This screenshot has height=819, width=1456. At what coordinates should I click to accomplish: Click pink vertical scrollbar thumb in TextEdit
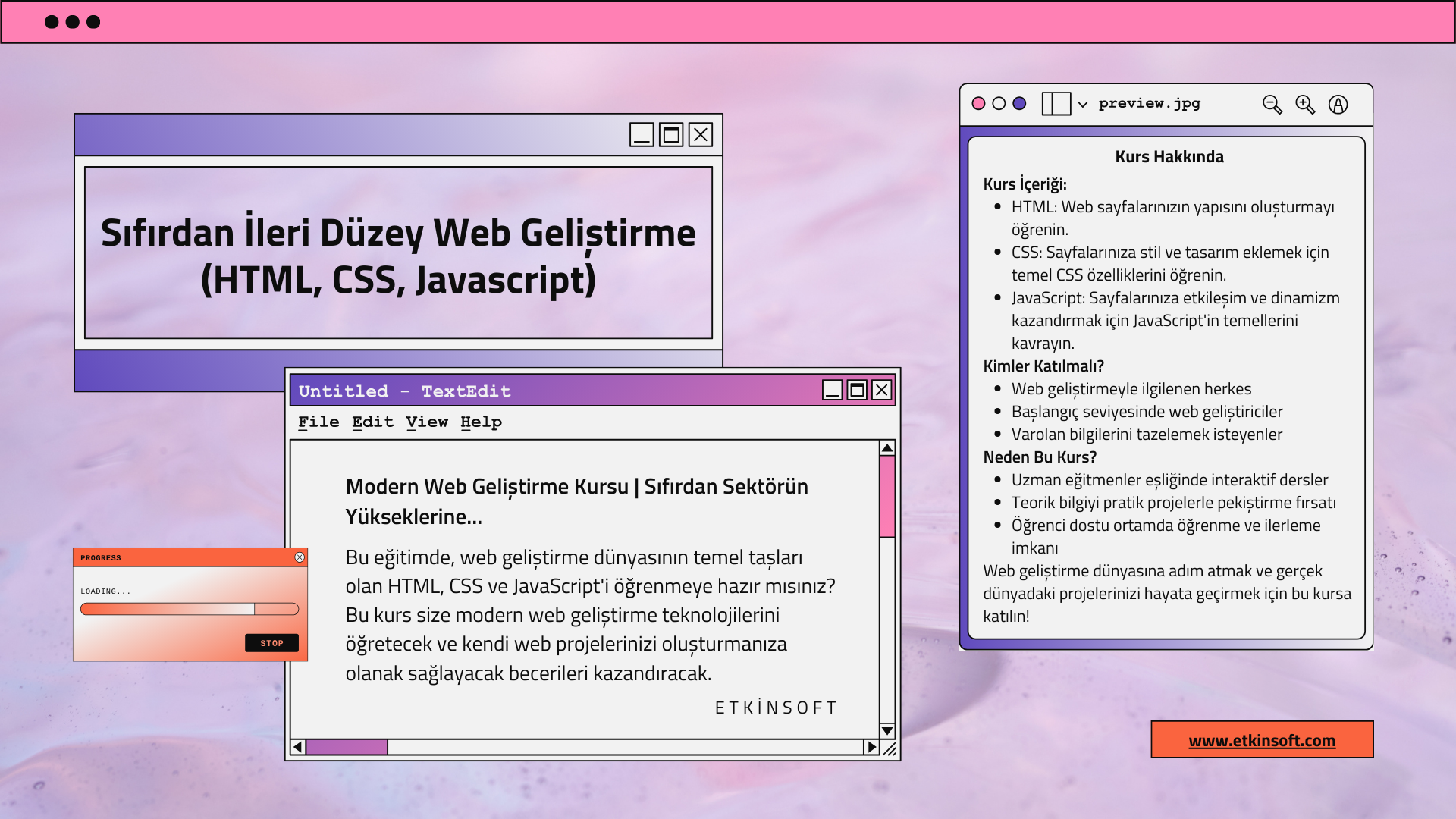[x=887, y=497]
